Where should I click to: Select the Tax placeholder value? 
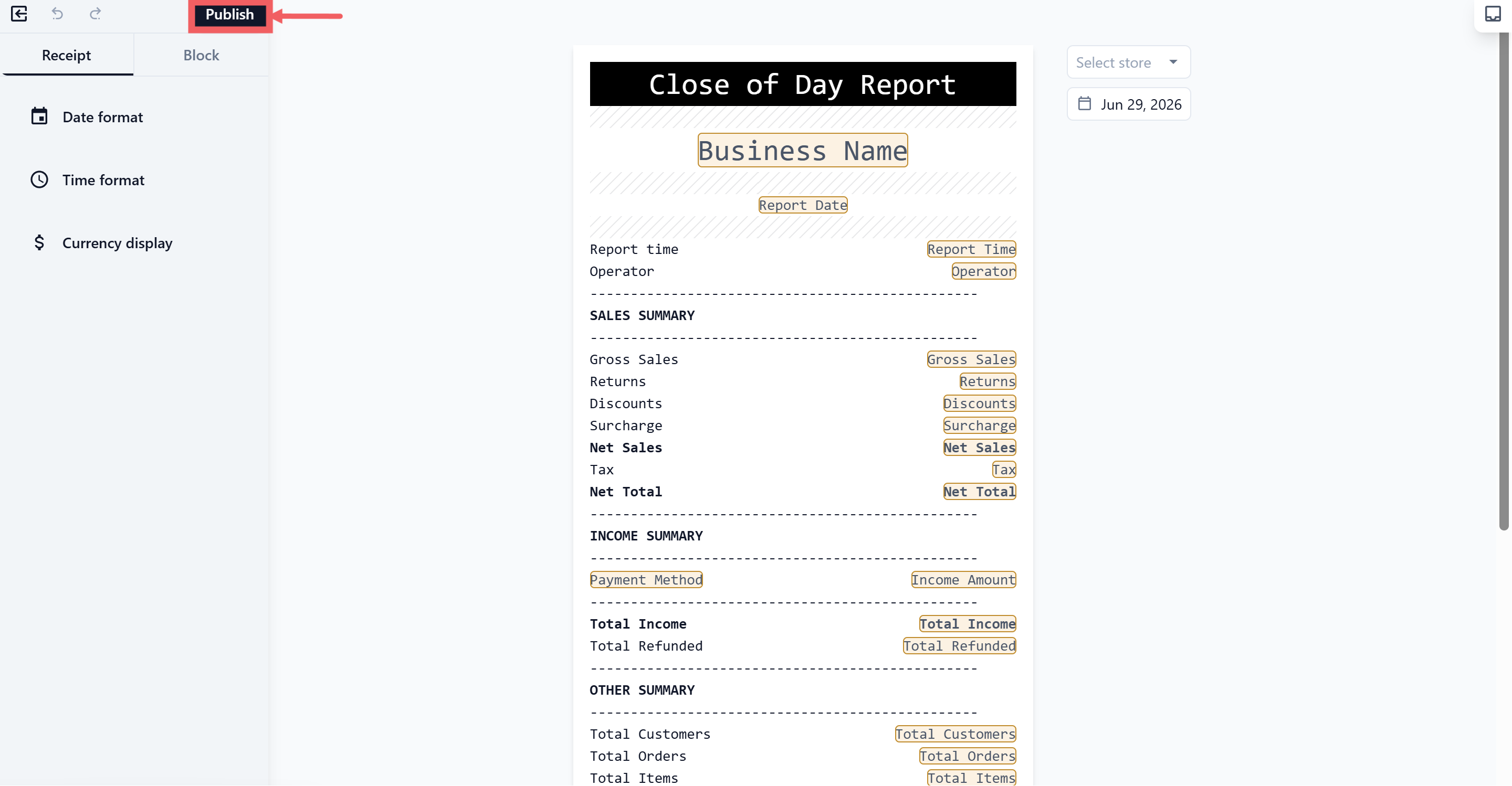point(1004,469)
